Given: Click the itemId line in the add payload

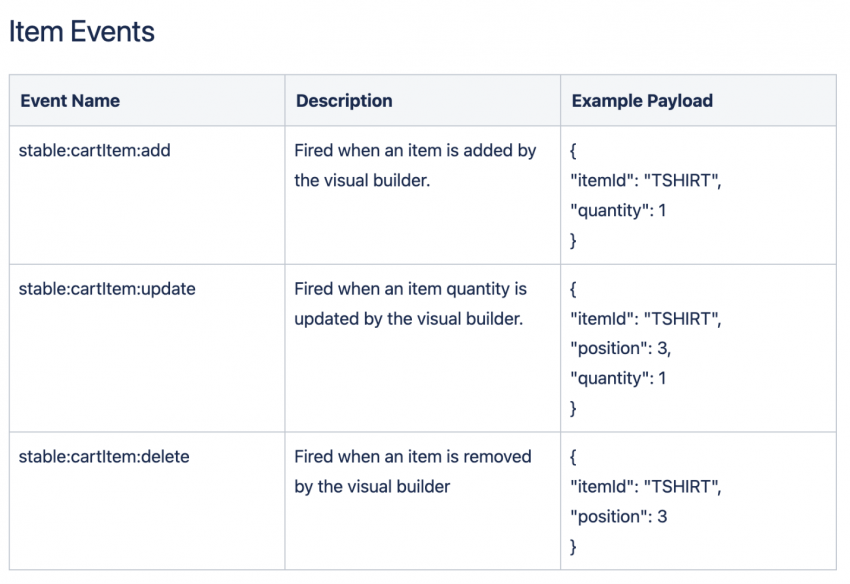Looking at the screenshot, I should point(645,181).
